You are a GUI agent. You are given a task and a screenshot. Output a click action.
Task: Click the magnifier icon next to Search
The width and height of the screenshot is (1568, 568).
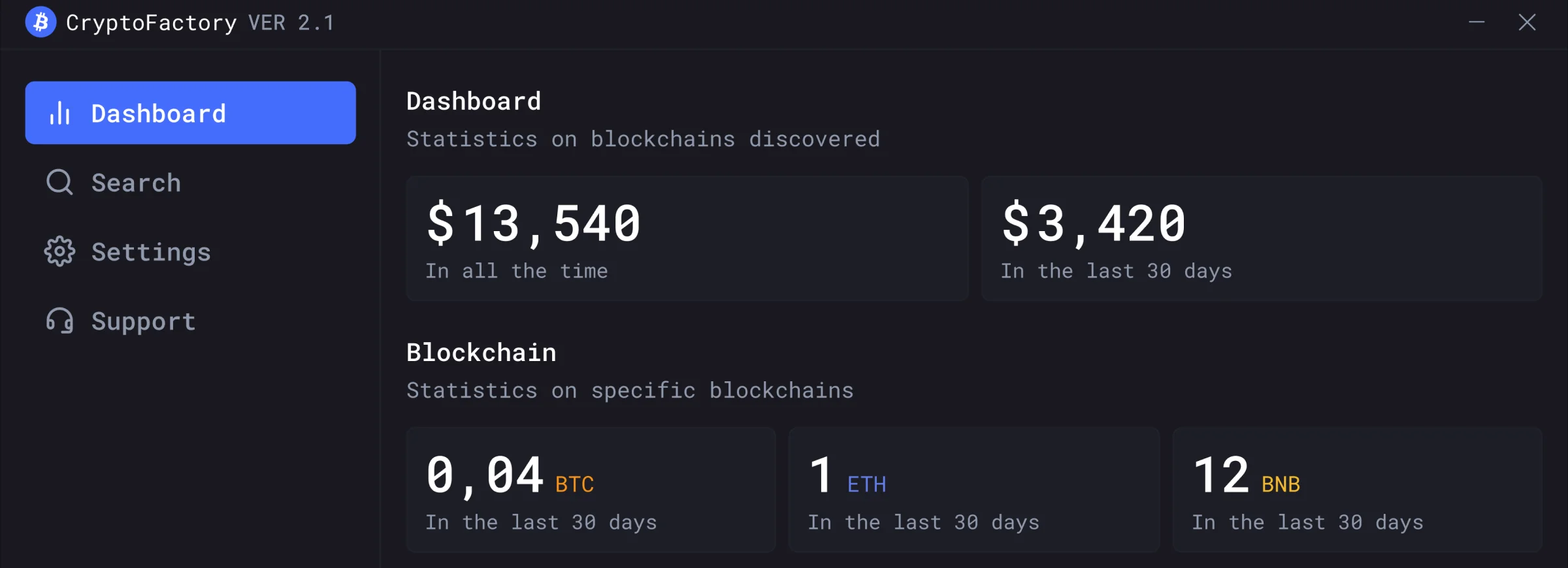pyautogui.click(x=59, y=183)
